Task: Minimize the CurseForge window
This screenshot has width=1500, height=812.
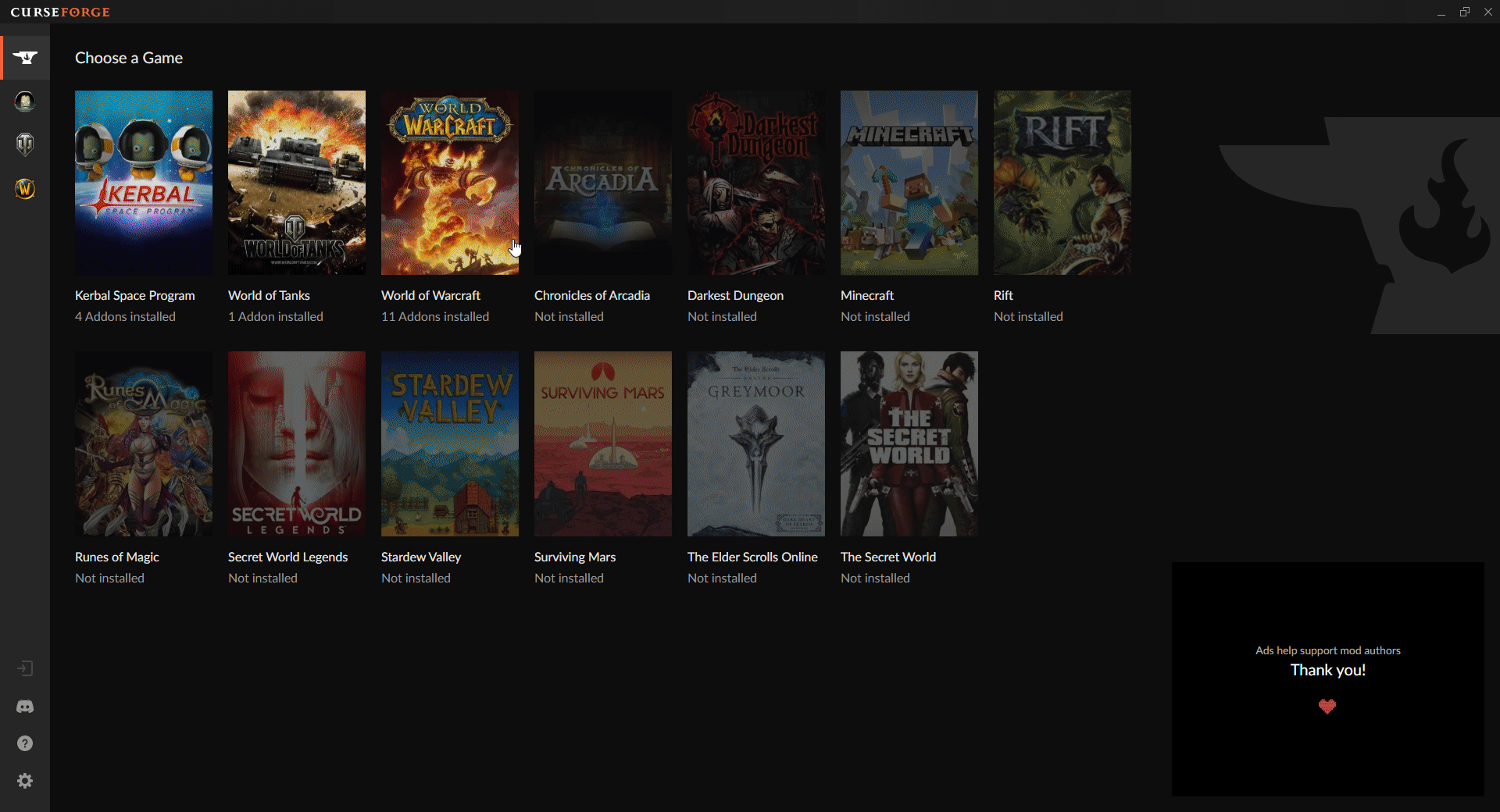Action: tap(1441, 12)
